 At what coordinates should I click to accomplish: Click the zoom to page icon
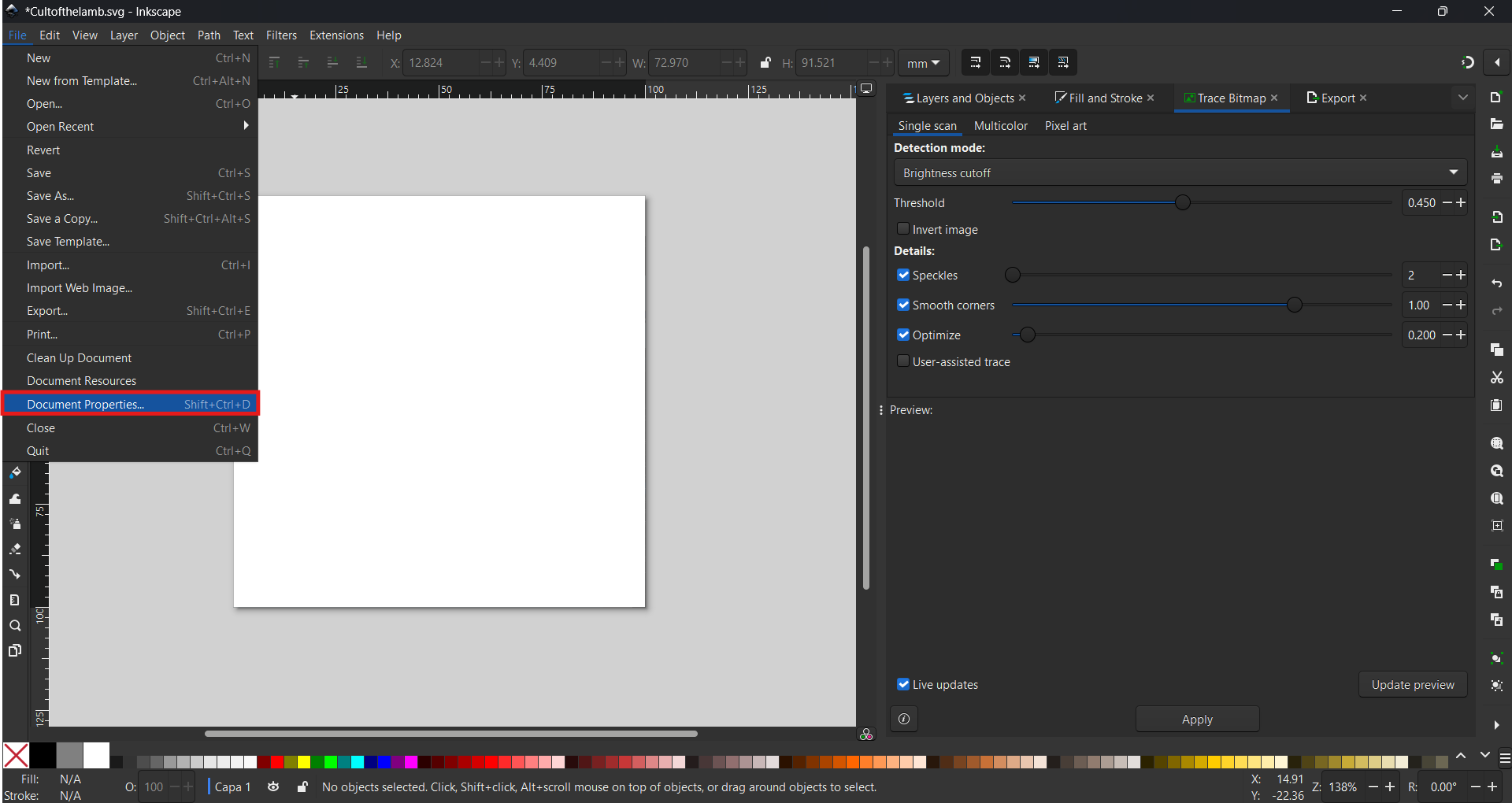(1496, 498)
